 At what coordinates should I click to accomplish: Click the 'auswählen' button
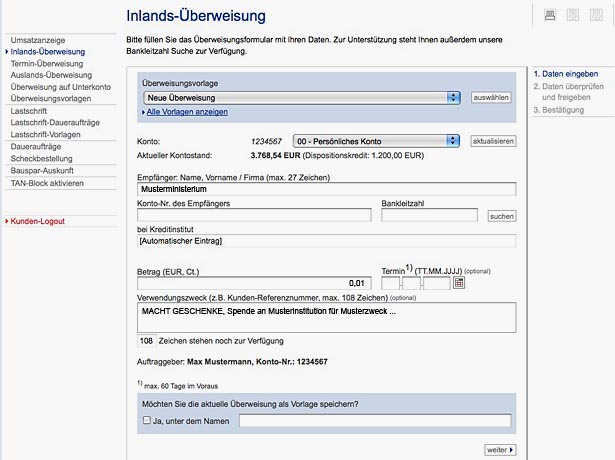pos(491,97)
